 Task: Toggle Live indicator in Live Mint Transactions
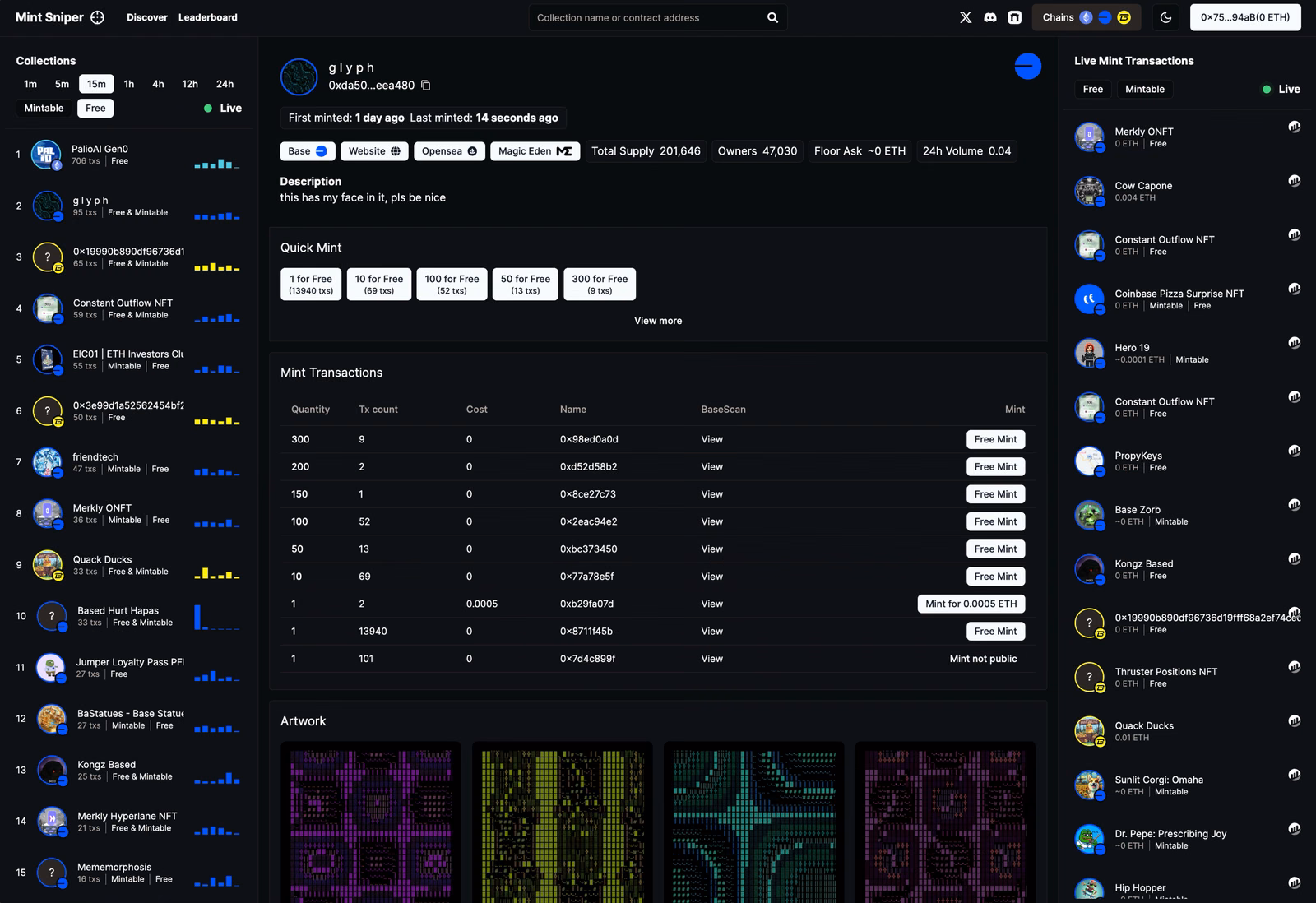click(x=1281, y=89)
